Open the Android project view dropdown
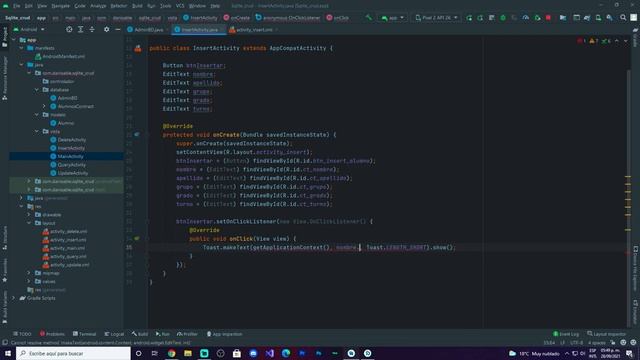The image size is (640, 360). coord(29,29)
